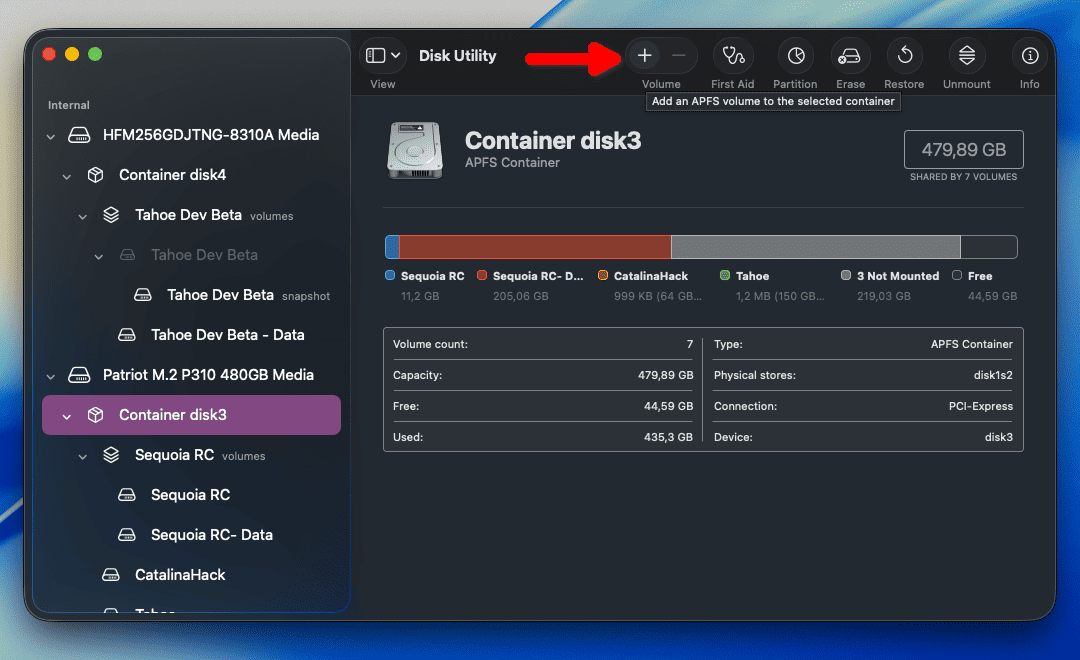Click the add APFS volume plus button

point(645,56)
